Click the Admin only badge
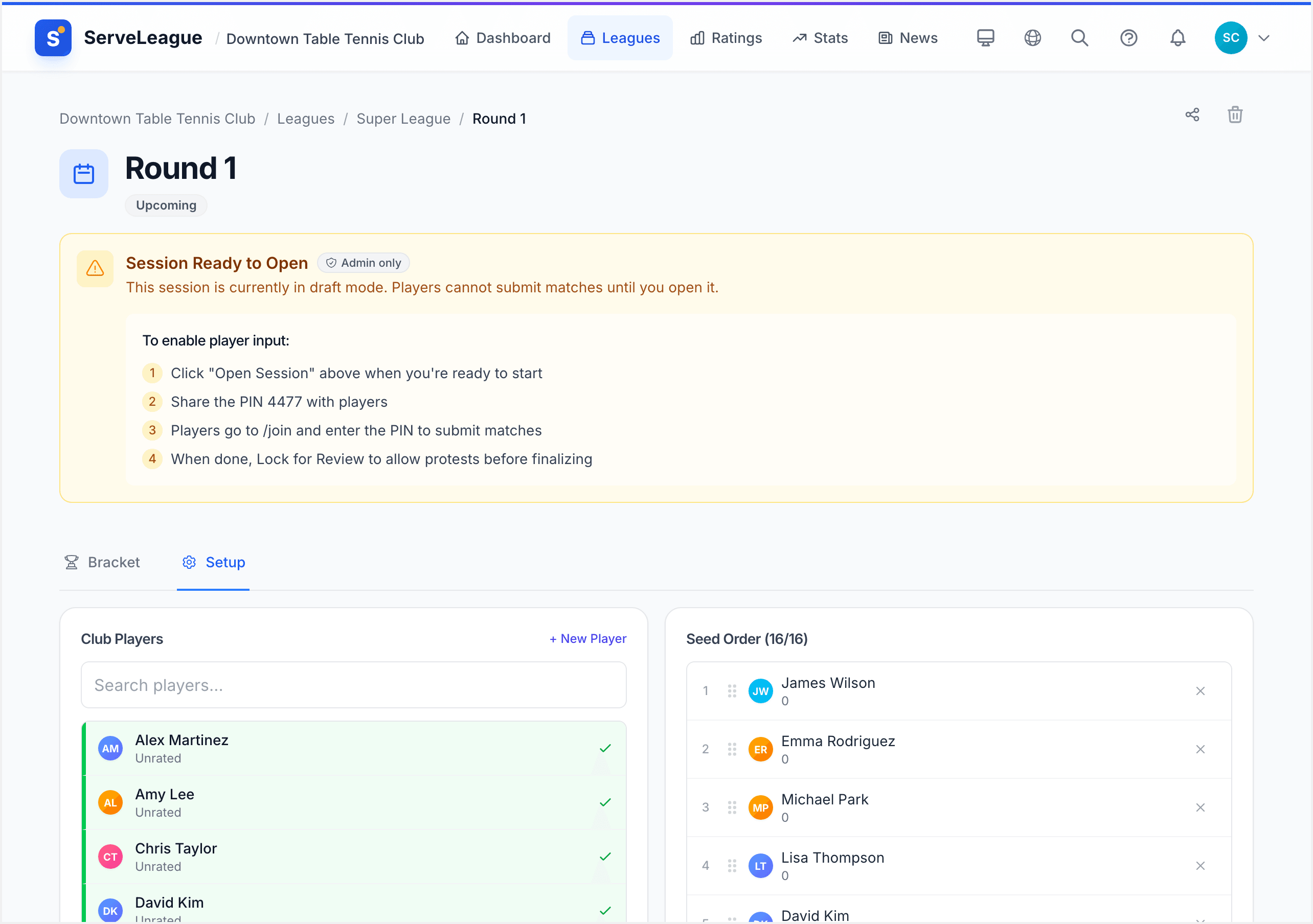Image resolution: width=1313 pixels, height=924 pixels. tap(363, 263)
